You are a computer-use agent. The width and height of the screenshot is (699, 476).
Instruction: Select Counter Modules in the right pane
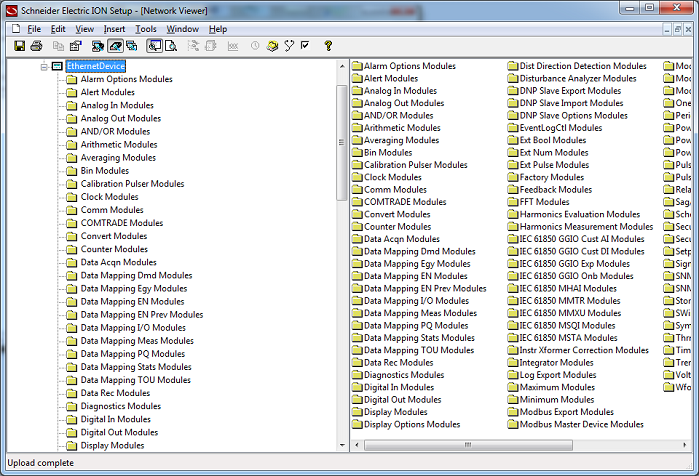pos(398,227)
